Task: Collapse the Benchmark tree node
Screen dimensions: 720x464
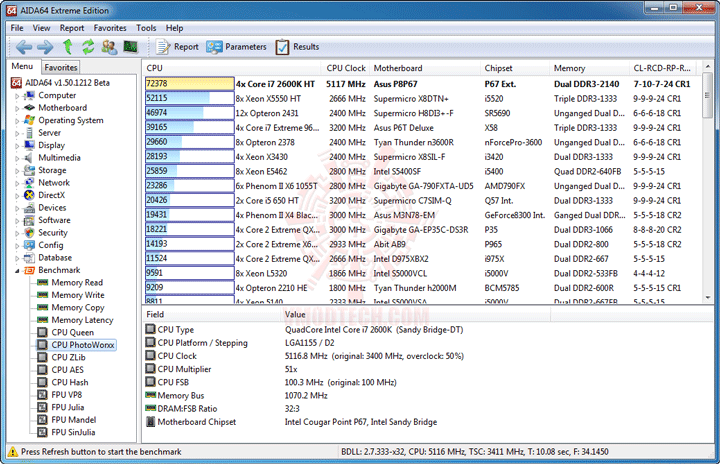Action: [17, 271]
